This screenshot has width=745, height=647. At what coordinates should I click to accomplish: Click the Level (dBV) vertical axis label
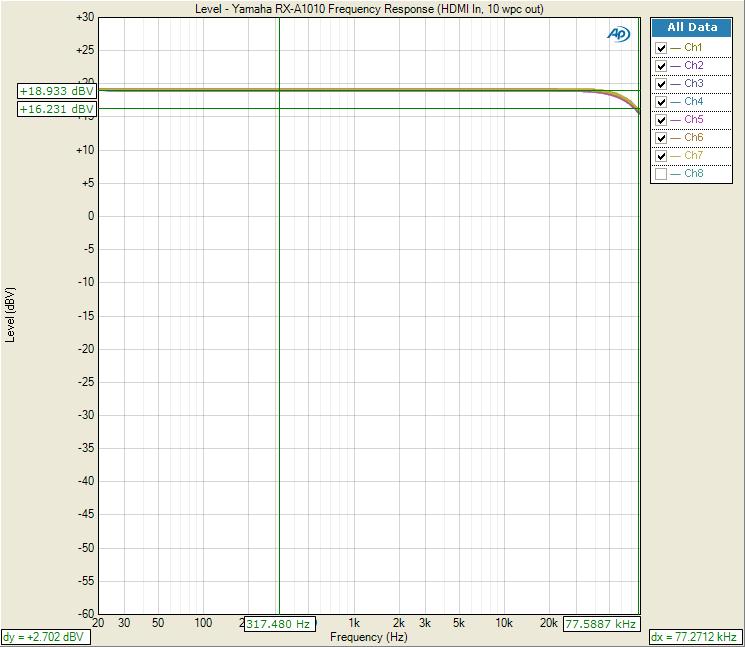click(11, 314)
